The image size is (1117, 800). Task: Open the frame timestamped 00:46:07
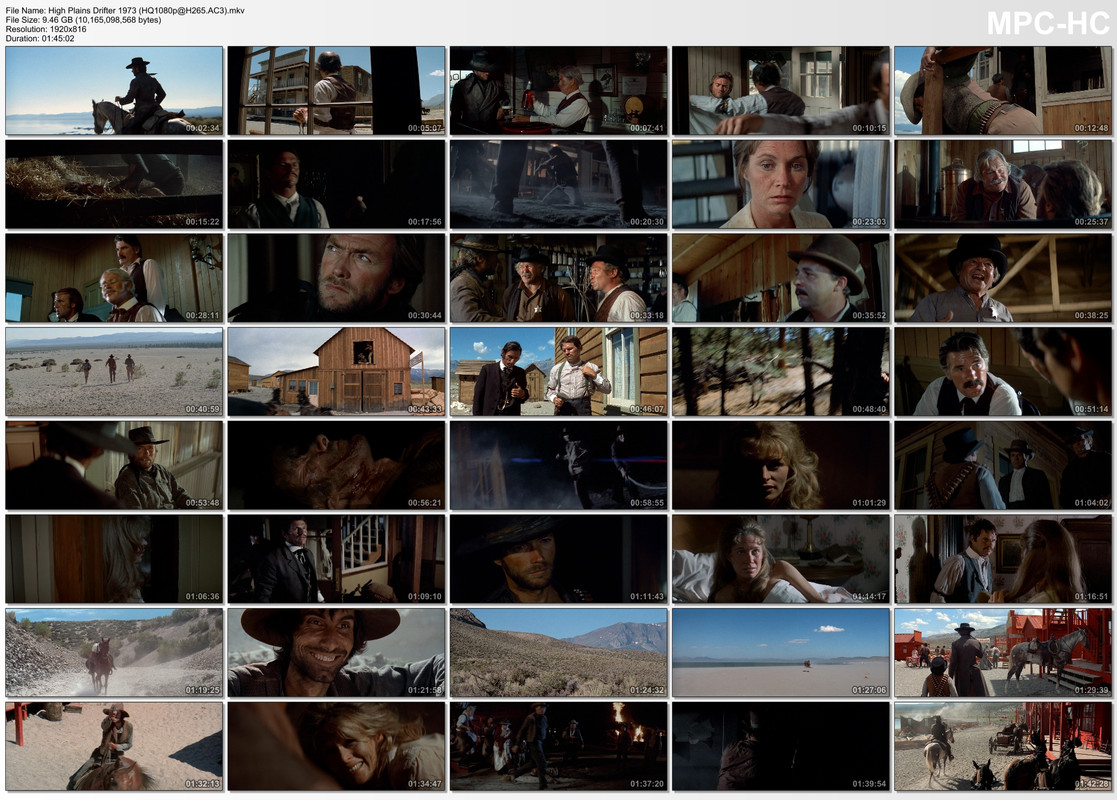click(x=558, y=372)
